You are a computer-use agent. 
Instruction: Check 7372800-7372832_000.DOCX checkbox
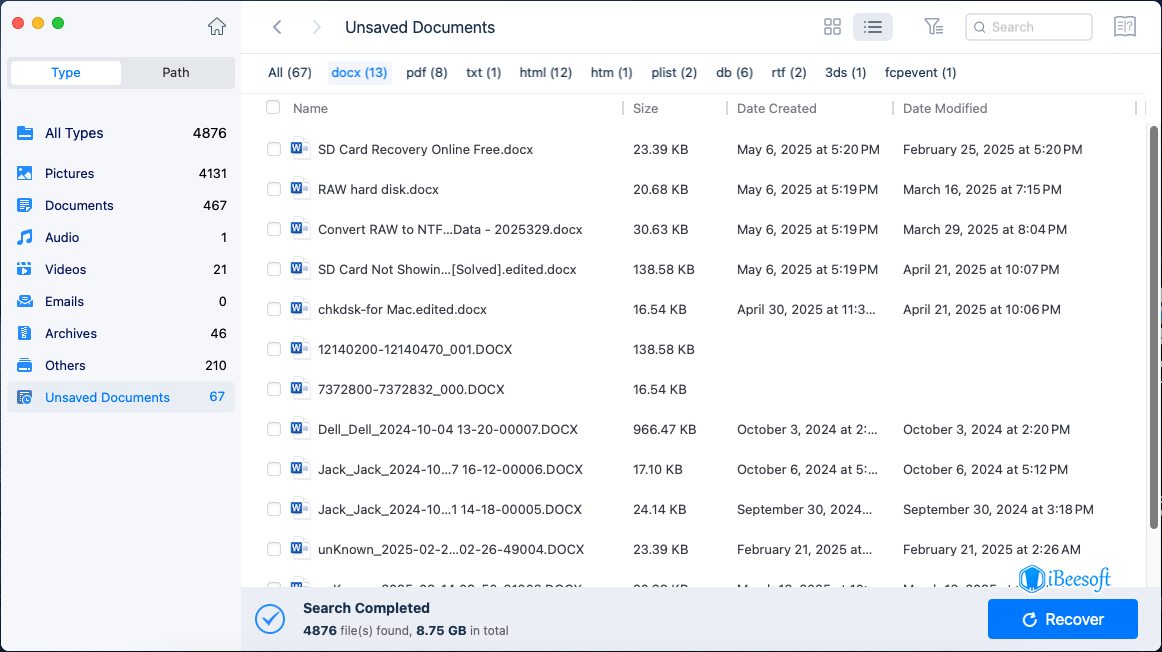click(x=273, y=389)
